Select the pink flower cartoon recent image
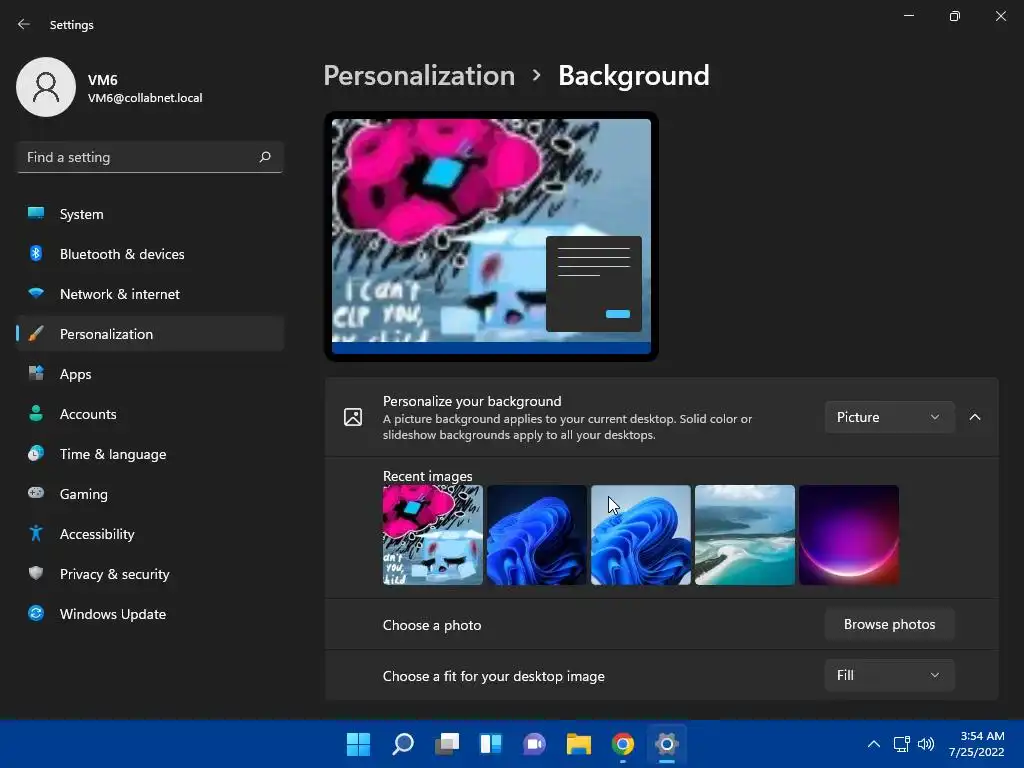This screenshot has height=768, width=1024. [432, 535]
